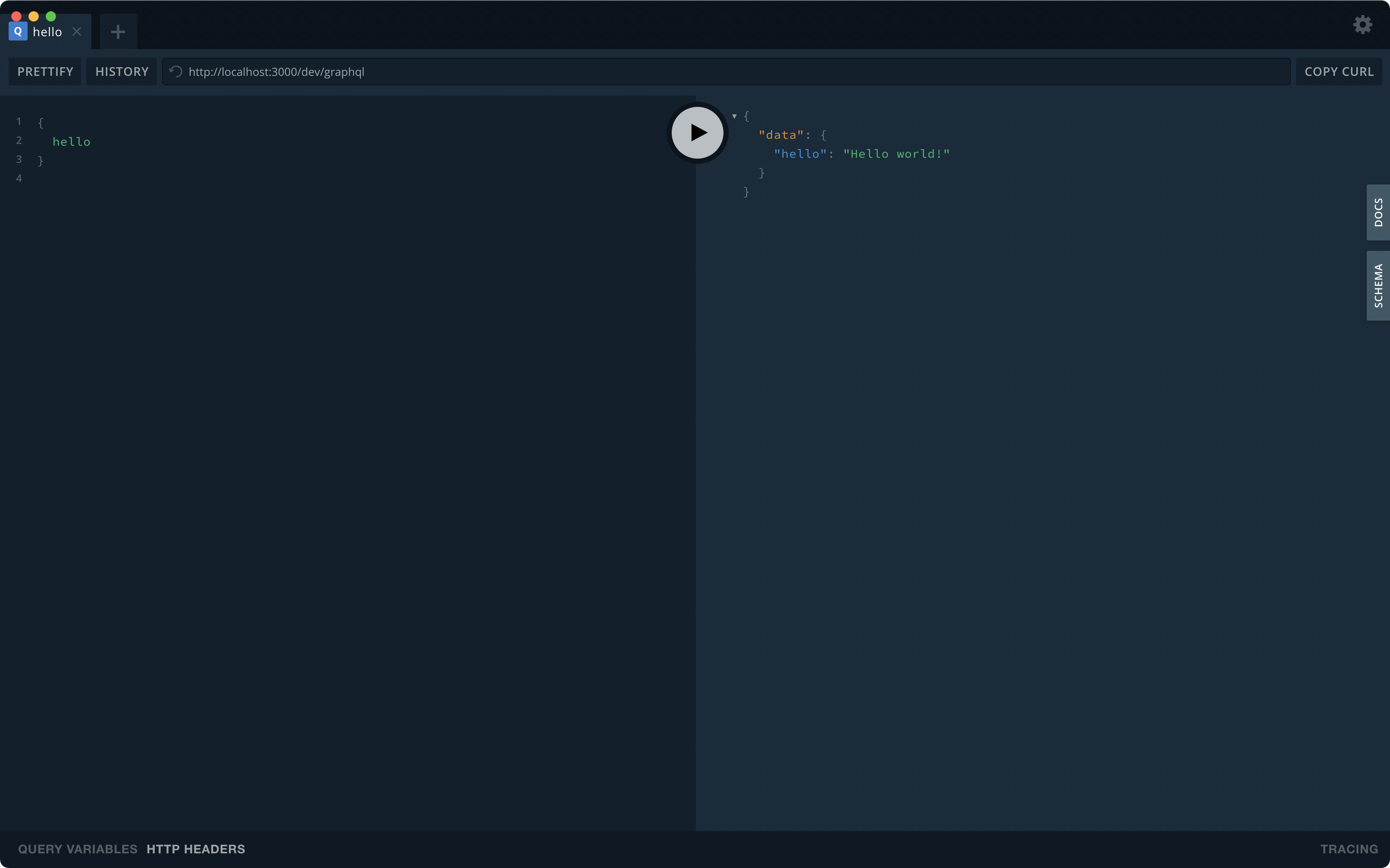The width and height of the screenshot is (1390, 868).
Task: Copy the request using COPY CURL
Action: [1339, 71]
